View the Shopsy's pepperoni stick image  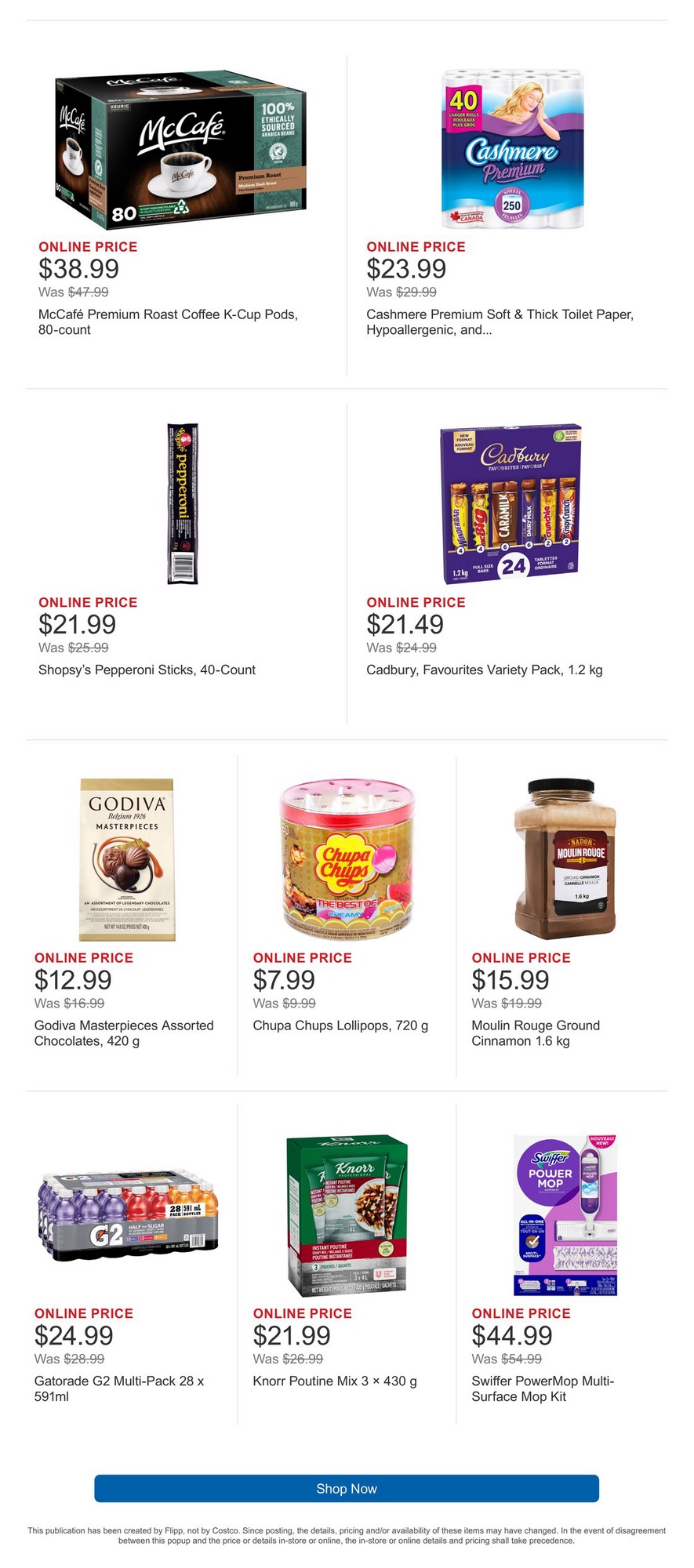tap(183, 504)
